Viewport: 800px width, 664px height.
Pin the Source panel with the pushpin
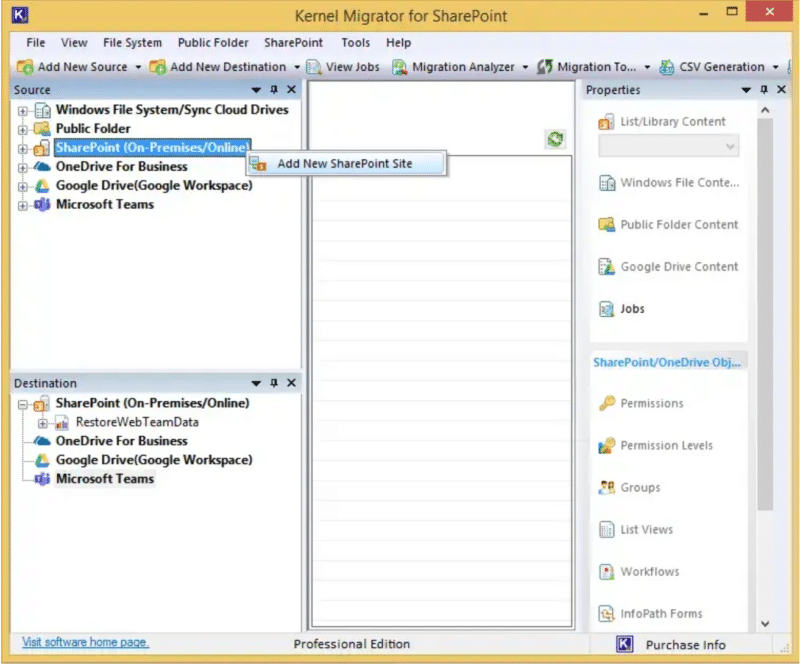[x=272, y=89]
